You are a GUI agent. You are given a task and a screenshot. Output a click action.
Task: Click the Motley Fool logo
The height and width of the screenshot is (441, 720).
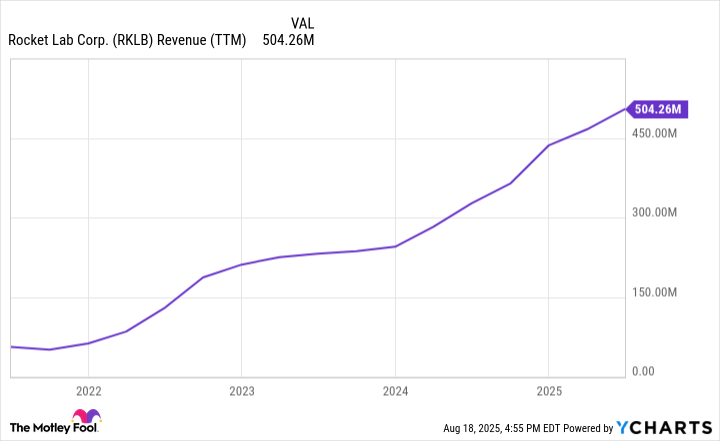coord(55,422)
